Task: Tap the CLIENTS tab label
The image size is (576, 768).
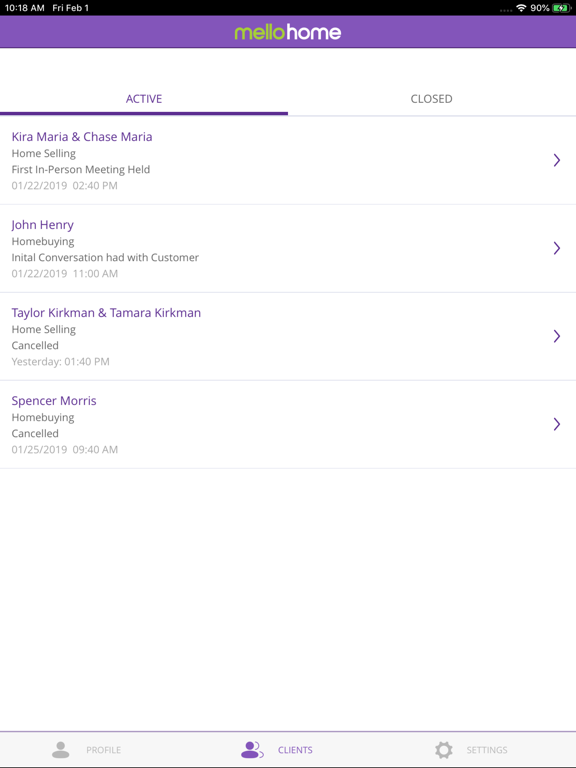Action: pos(295,750)
